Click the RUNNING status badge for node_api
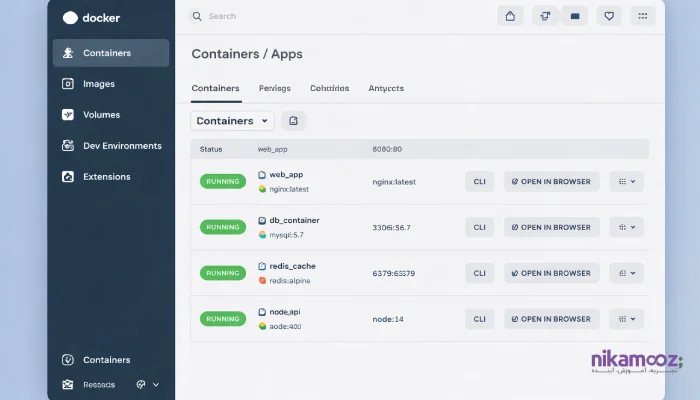Screen dimensions: 700x400 click(223, 319)
